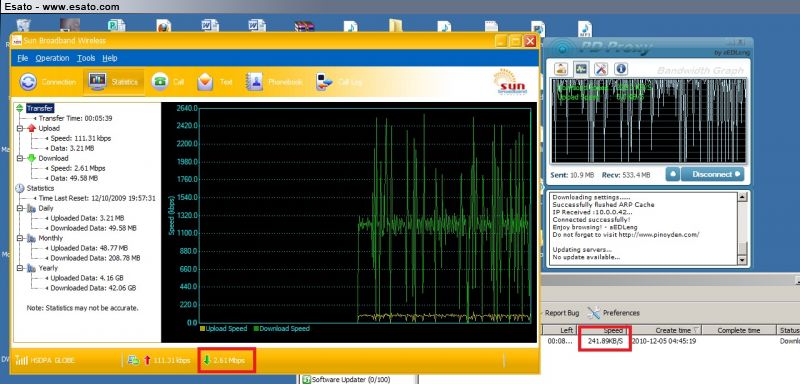This screenshot has width=800, height=384.
Task: Select 'Time Last Reset: 12/10/2009 19:57:31'
Action: coord(97,198)
